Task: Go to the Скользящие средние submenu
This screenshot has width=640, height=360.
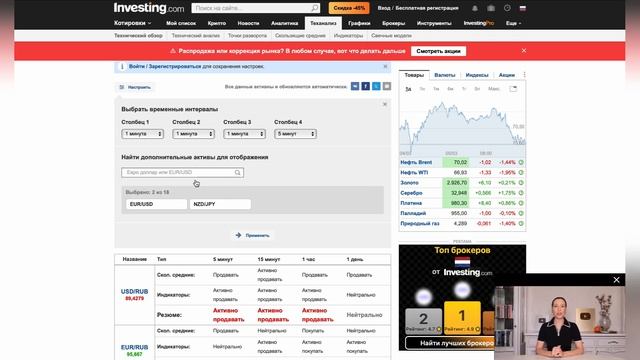Action: pos(300,36)
